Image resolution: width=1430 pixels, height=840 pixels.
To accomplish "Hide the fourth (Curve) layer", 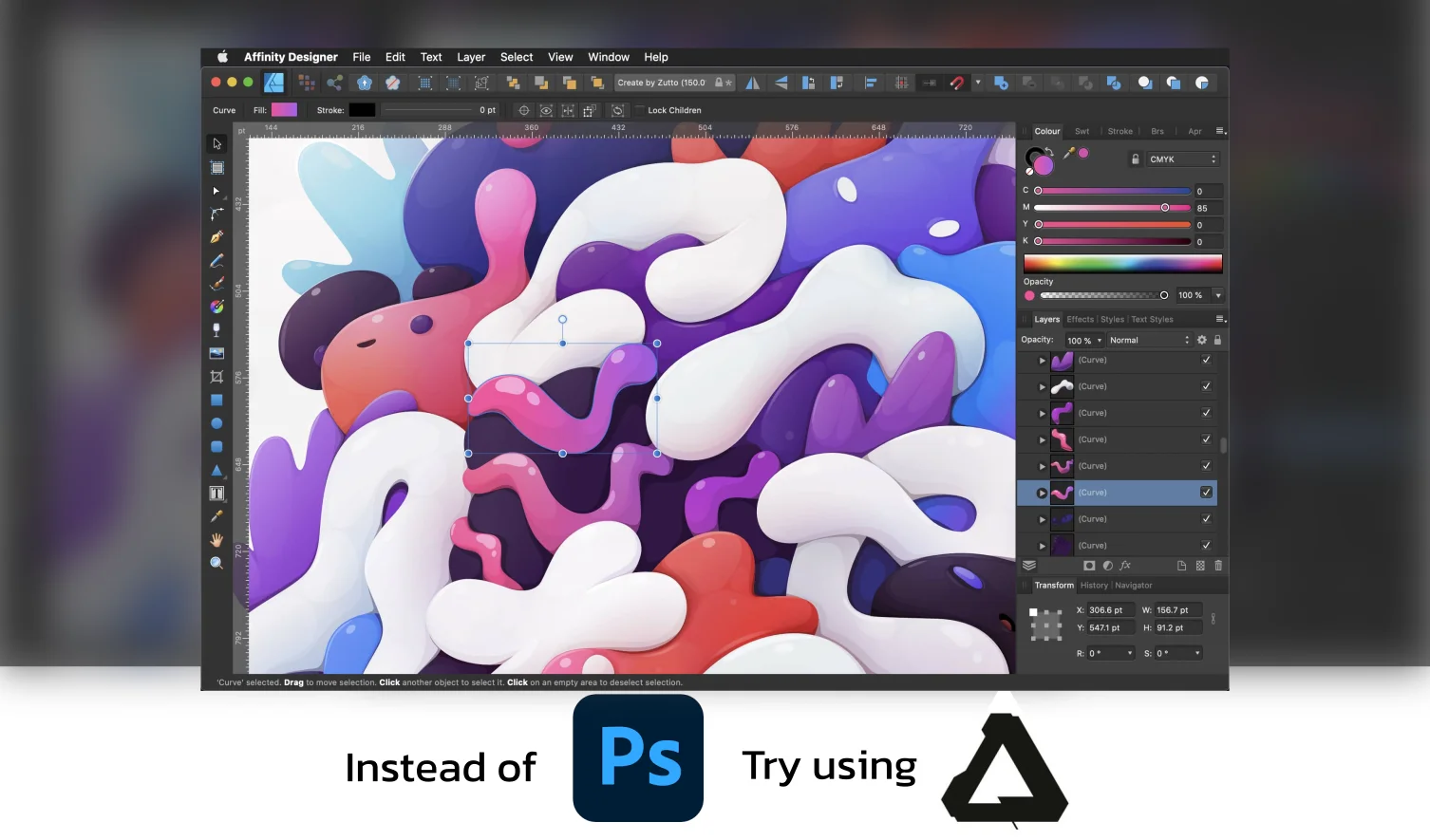I will (1206, 439).
